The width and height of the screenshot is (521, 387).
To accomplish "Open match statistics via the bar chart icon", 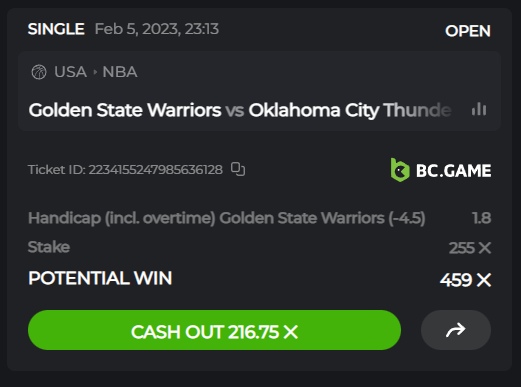I will point(479,109).
